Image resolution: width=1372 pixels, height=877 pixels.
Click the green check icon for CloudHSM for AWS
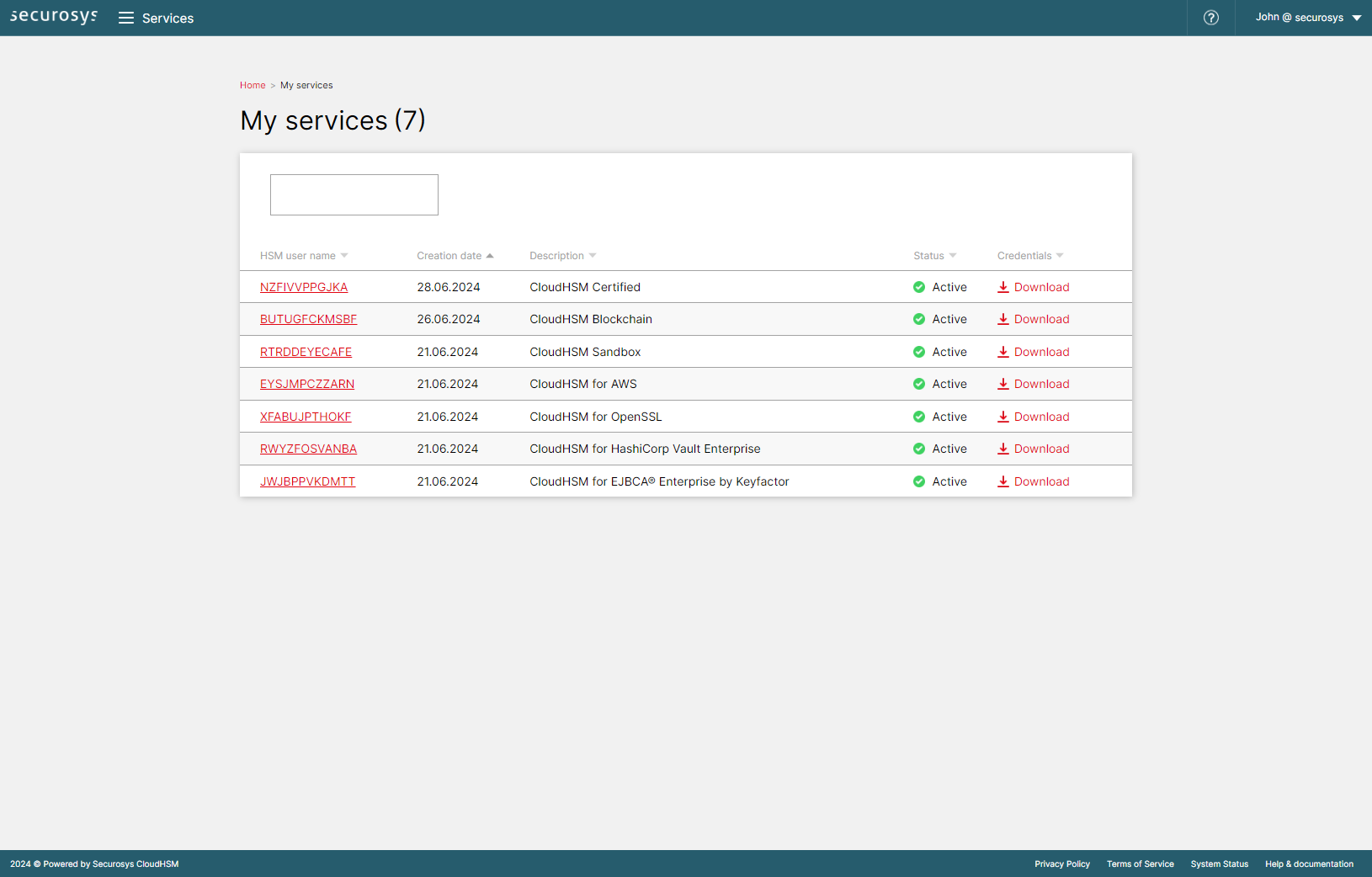point(918,384)
